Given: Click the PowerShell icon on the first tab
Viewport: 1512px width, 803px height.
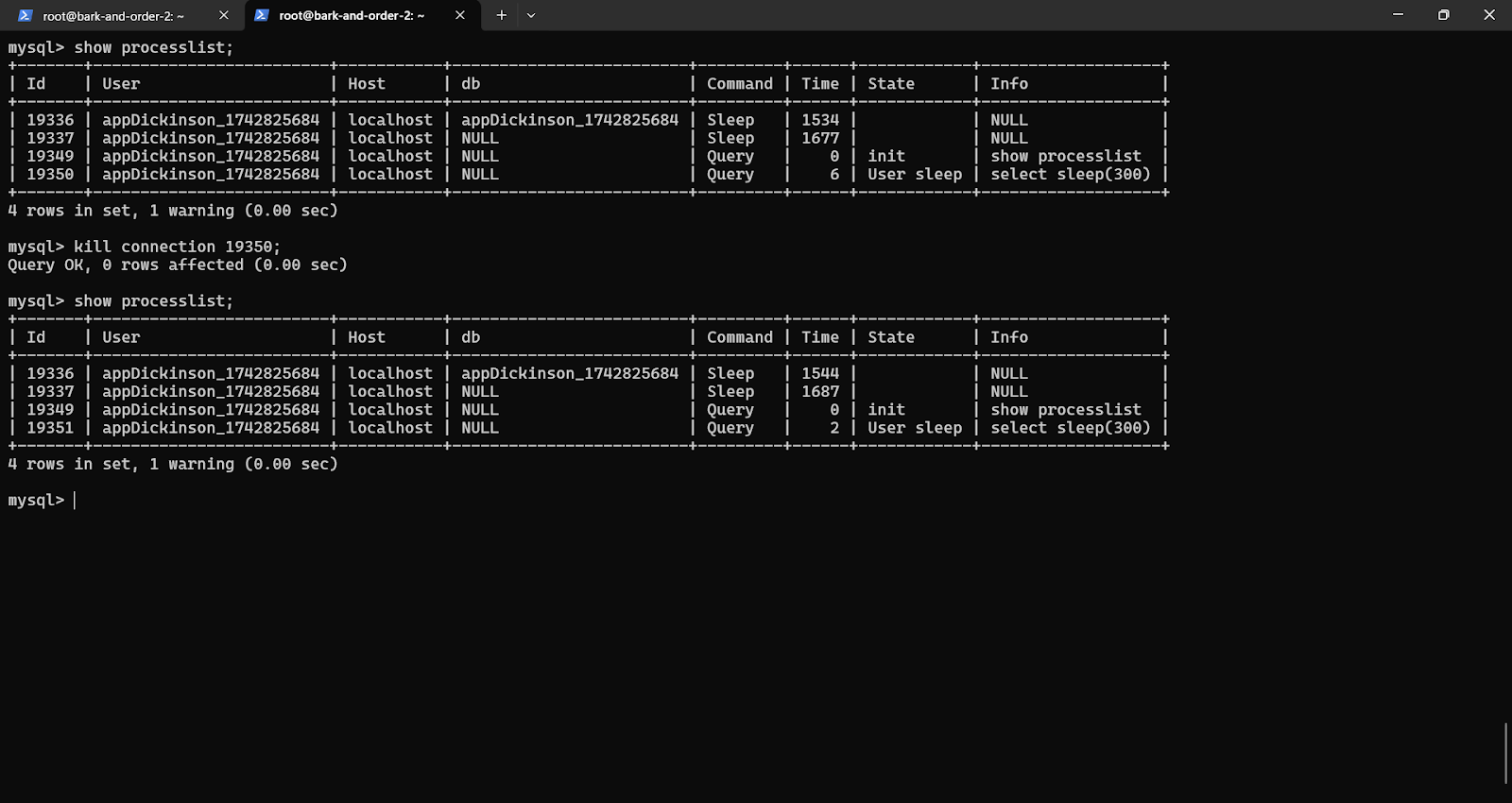Looking at the screenshot, I should pyautogui.click(x=26, y=15).
